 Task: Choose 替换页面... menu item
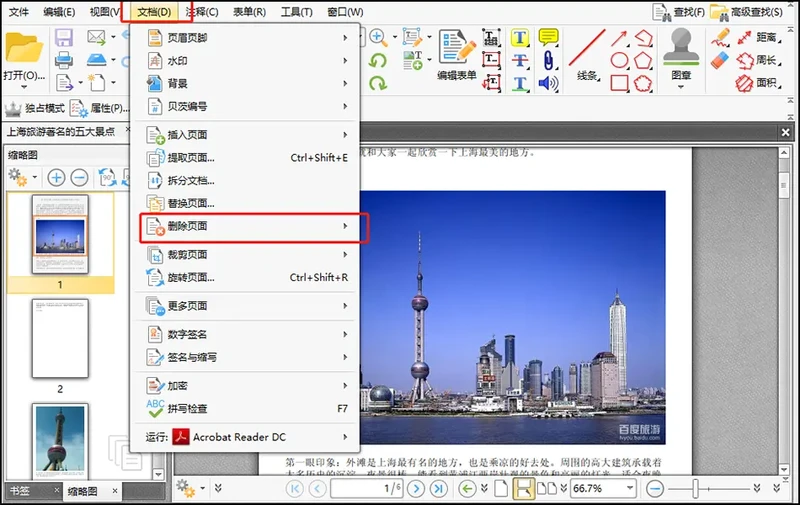tap(247, 204)
